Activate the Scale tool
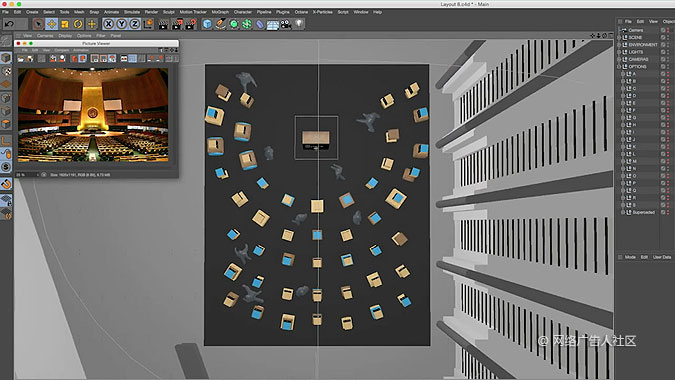Screen dimensions: 675x380 [65, 24]
